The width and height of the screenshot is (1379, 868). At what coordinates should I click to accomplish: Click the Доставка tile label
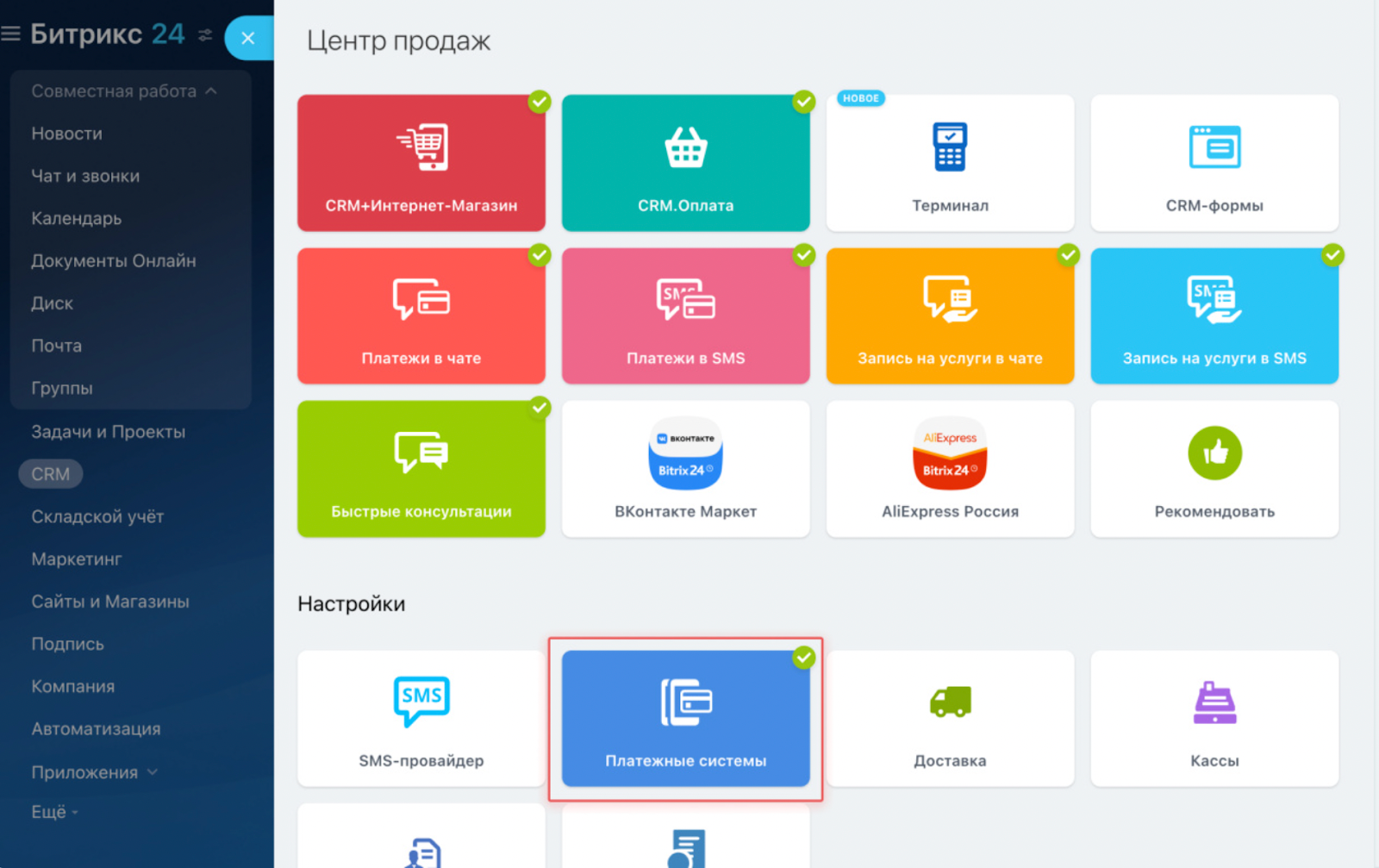click(x=950, y=761)
